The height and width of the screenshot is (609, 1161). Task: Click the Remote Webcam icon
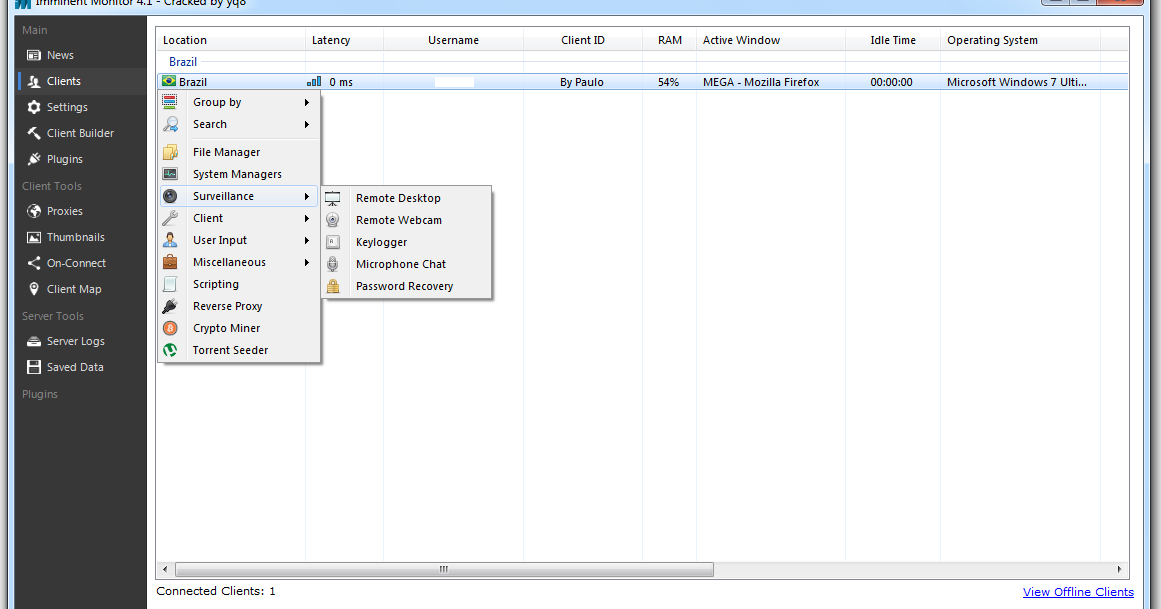333,220
